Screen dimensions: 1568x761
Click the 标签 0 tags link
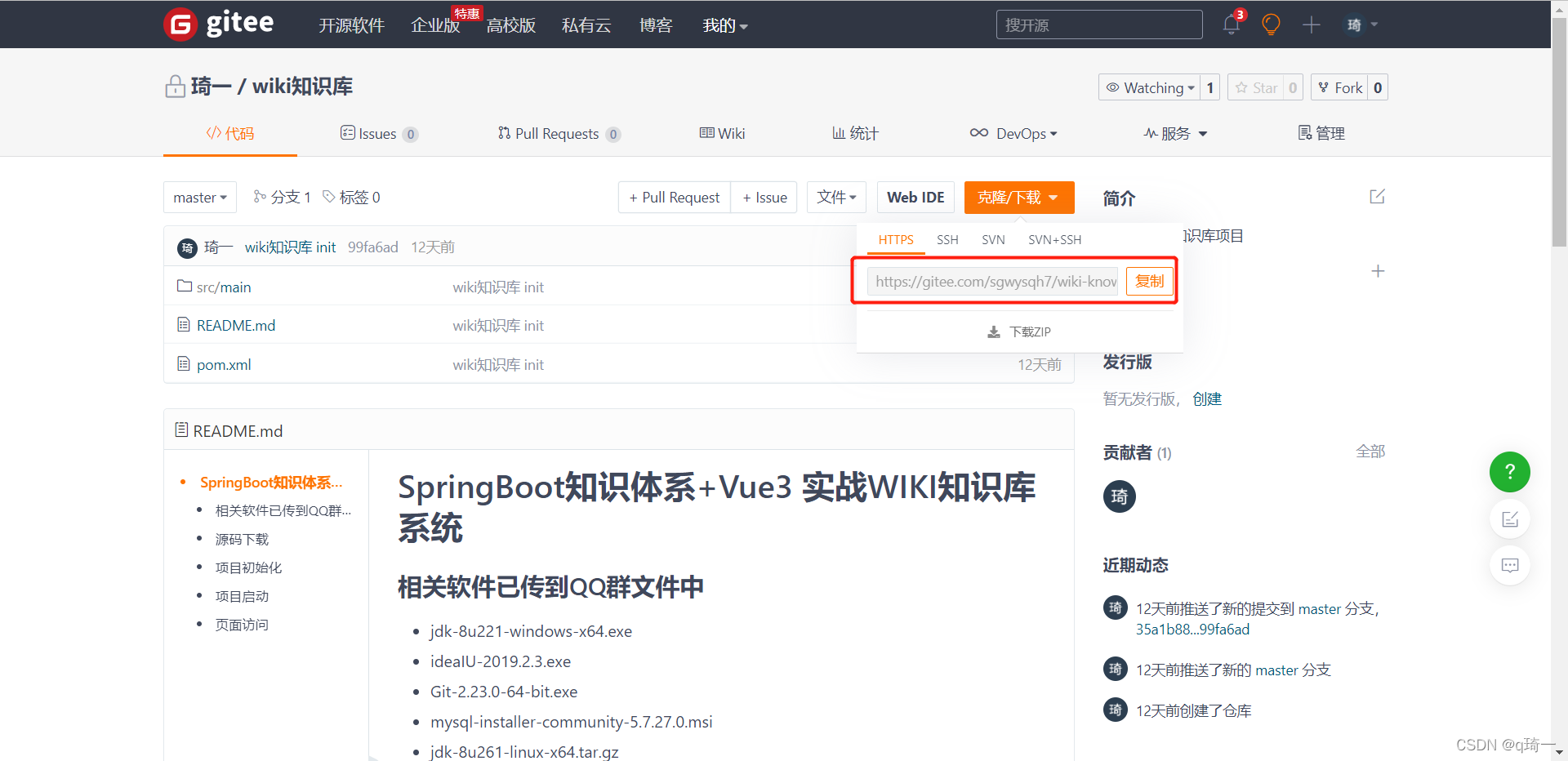click(x=352, y=197)
